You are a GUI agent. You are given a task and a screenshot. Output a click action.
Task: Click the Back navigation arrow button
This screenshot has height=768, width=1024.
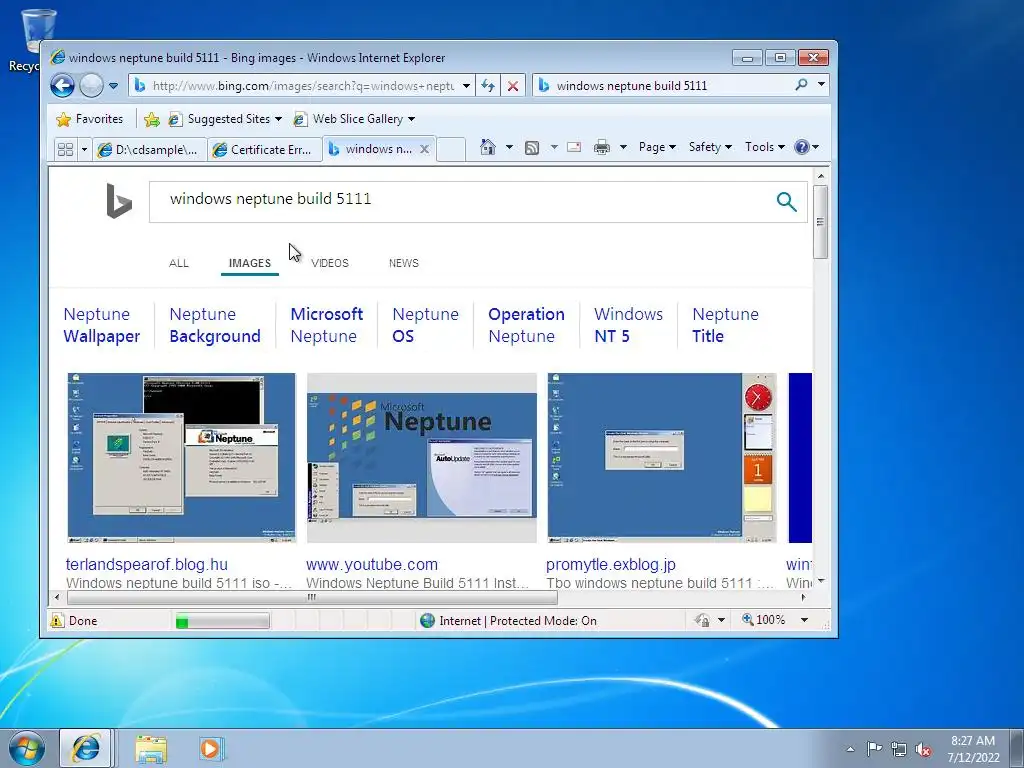tap(63, 86)
